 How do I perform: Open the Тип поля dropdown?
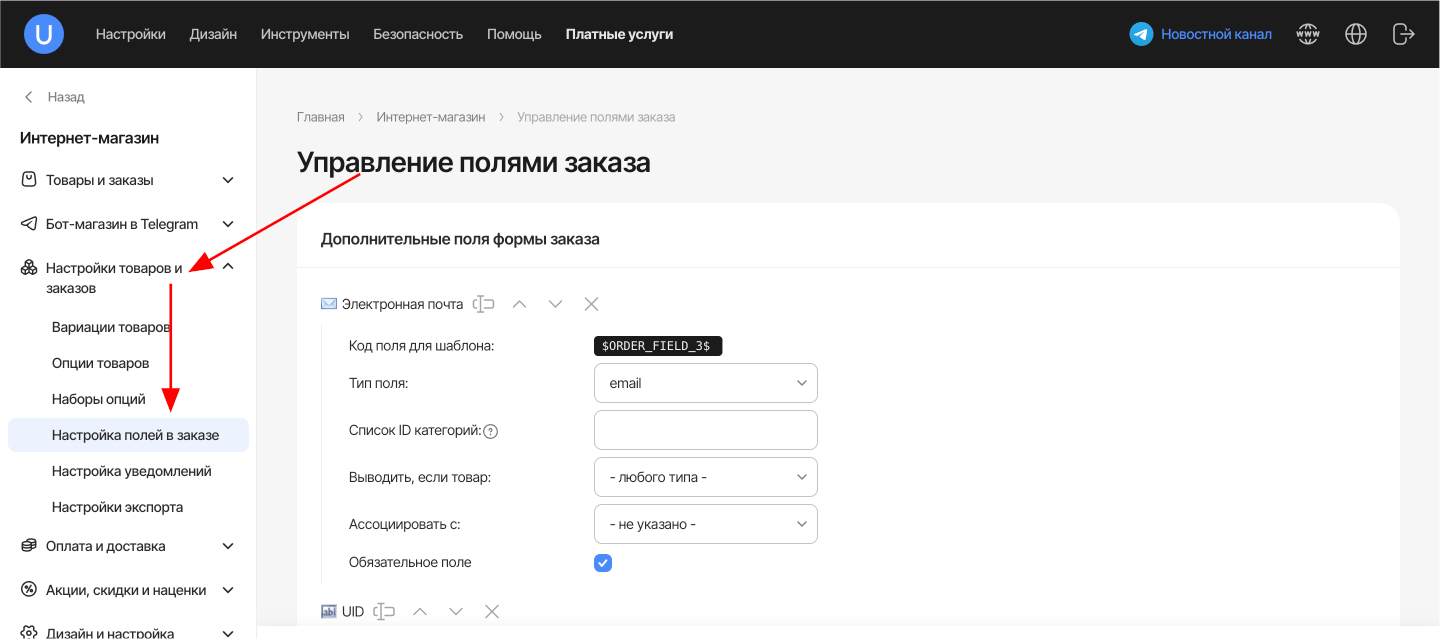706,383
